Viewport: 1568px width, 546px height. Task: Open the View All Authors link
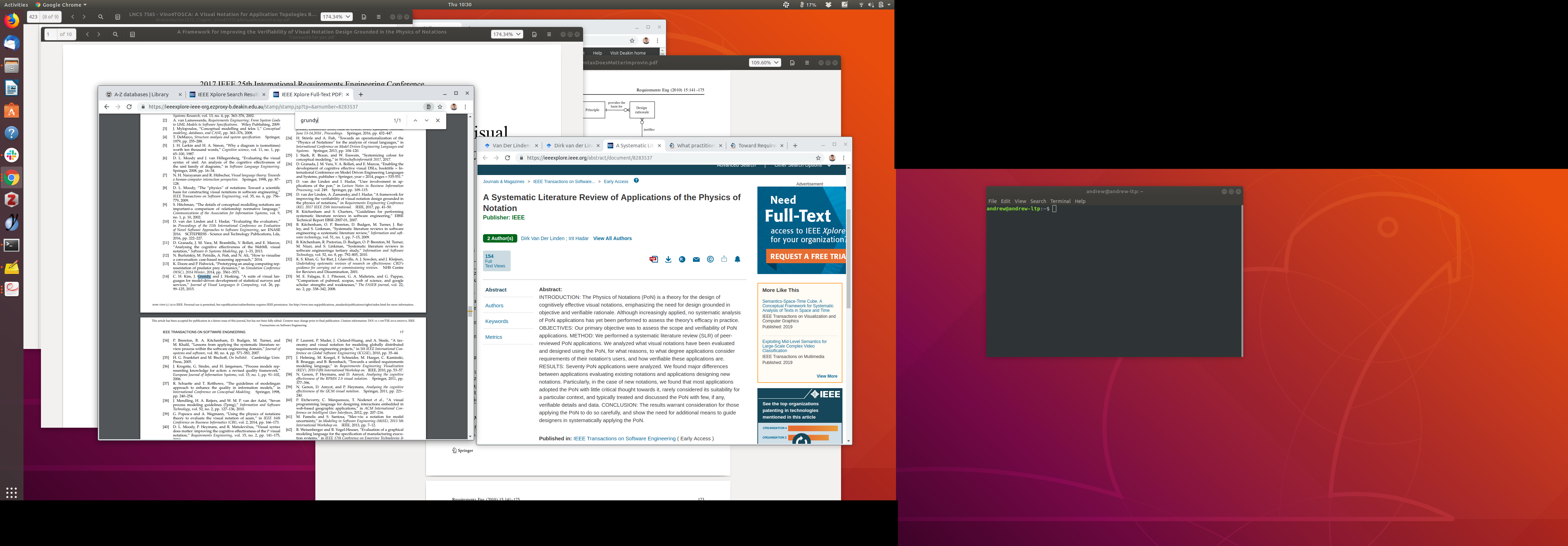point(612,239)
